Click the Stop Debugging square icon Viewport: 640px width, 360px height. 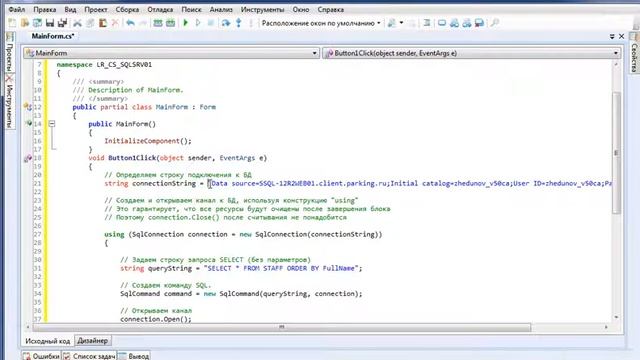(x=211, y=23)
